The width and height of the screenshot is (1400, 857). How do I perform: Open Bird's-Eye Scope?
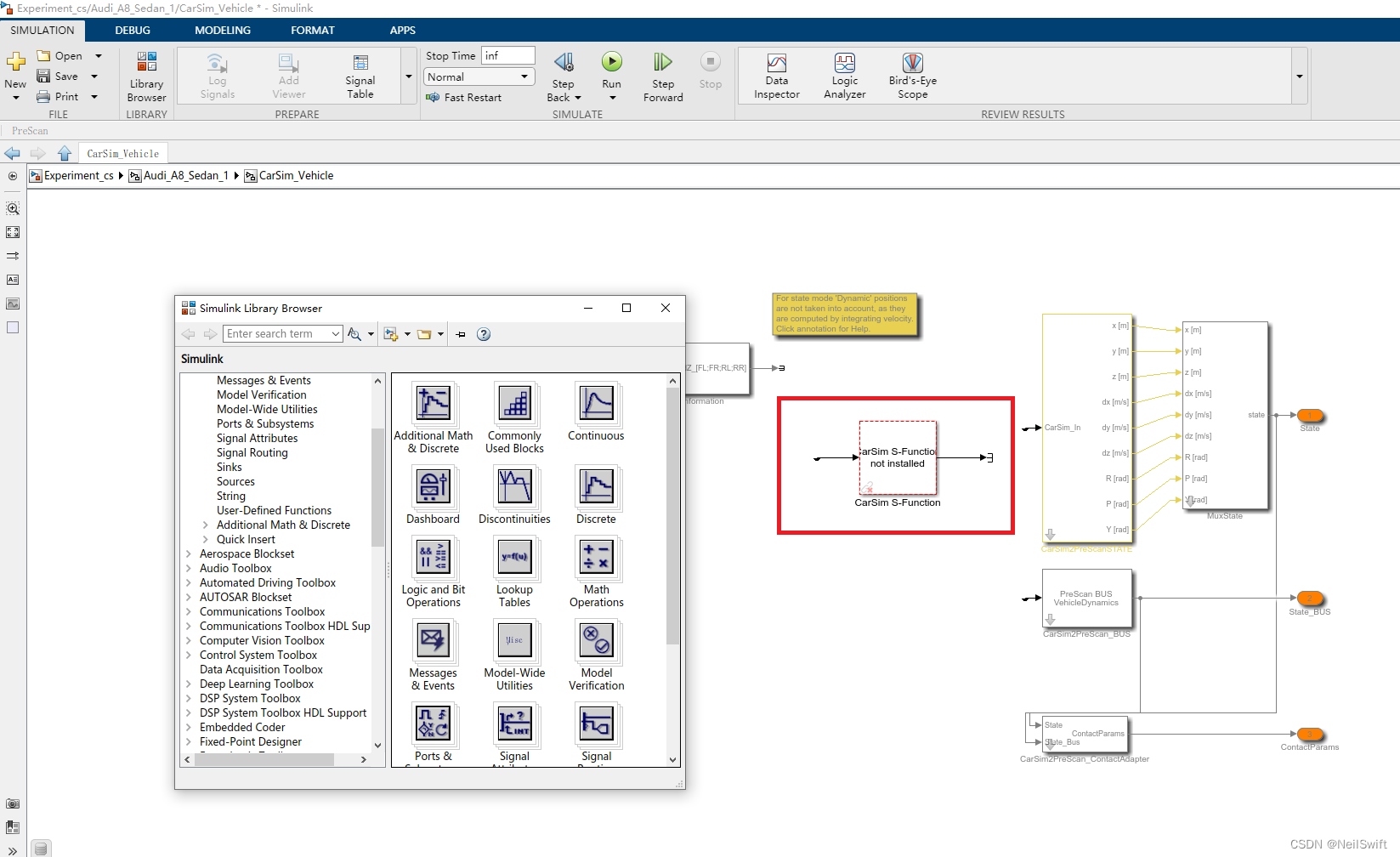[x=913, y=77]
